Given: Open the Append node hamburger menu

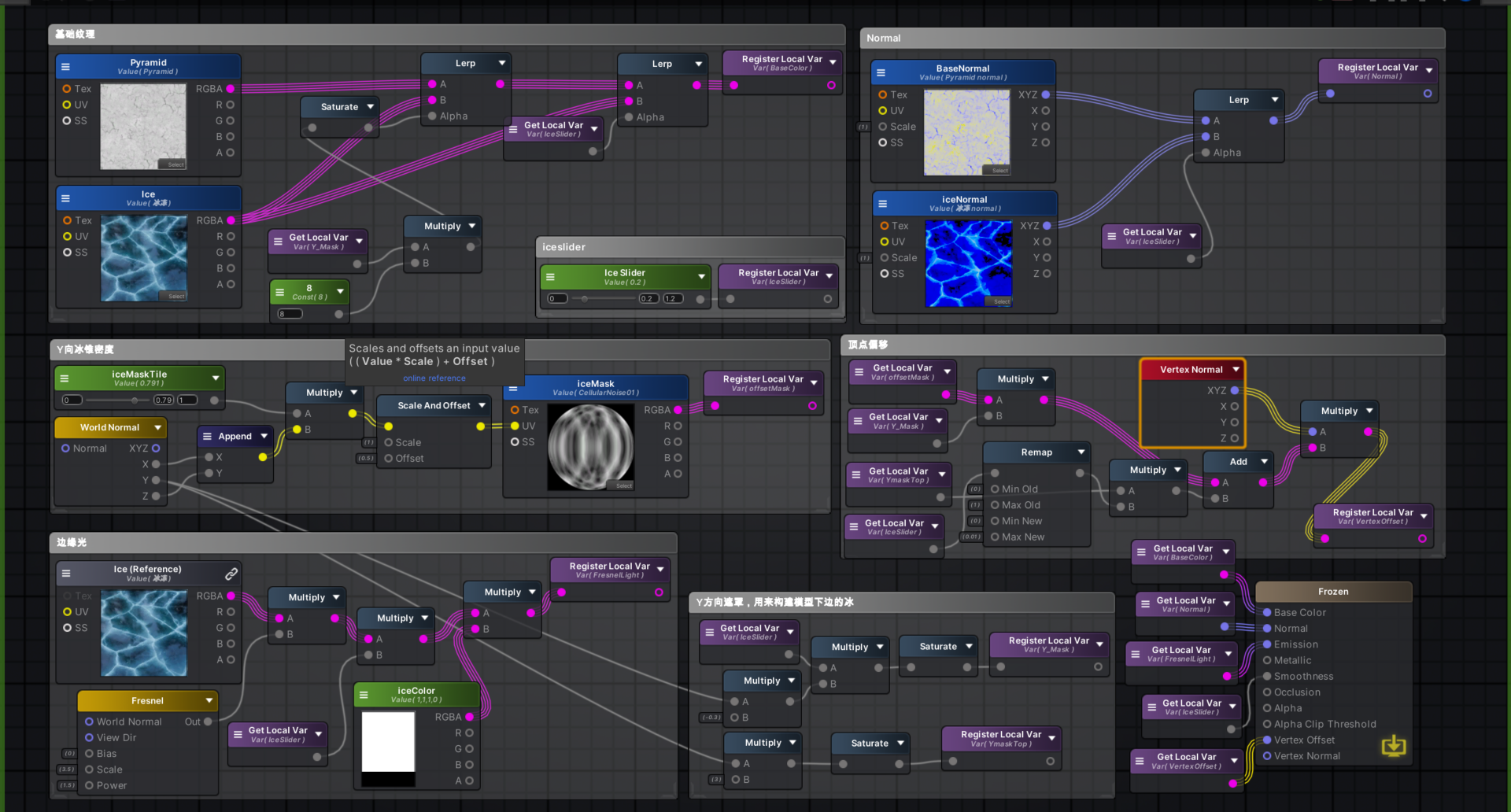Looking at the screenshot, I should (207, 436).
